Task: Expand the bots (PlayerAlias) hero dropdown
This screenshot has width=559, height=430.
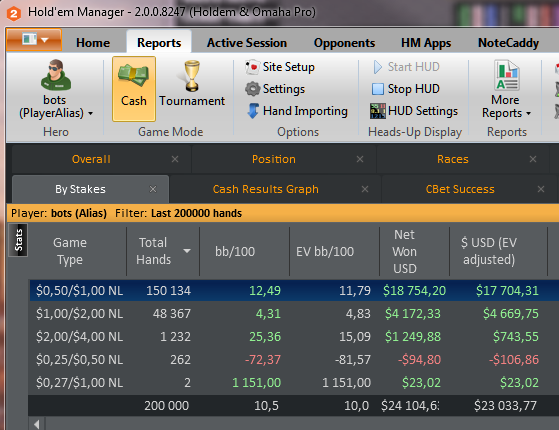Action: tap(91, 113)
